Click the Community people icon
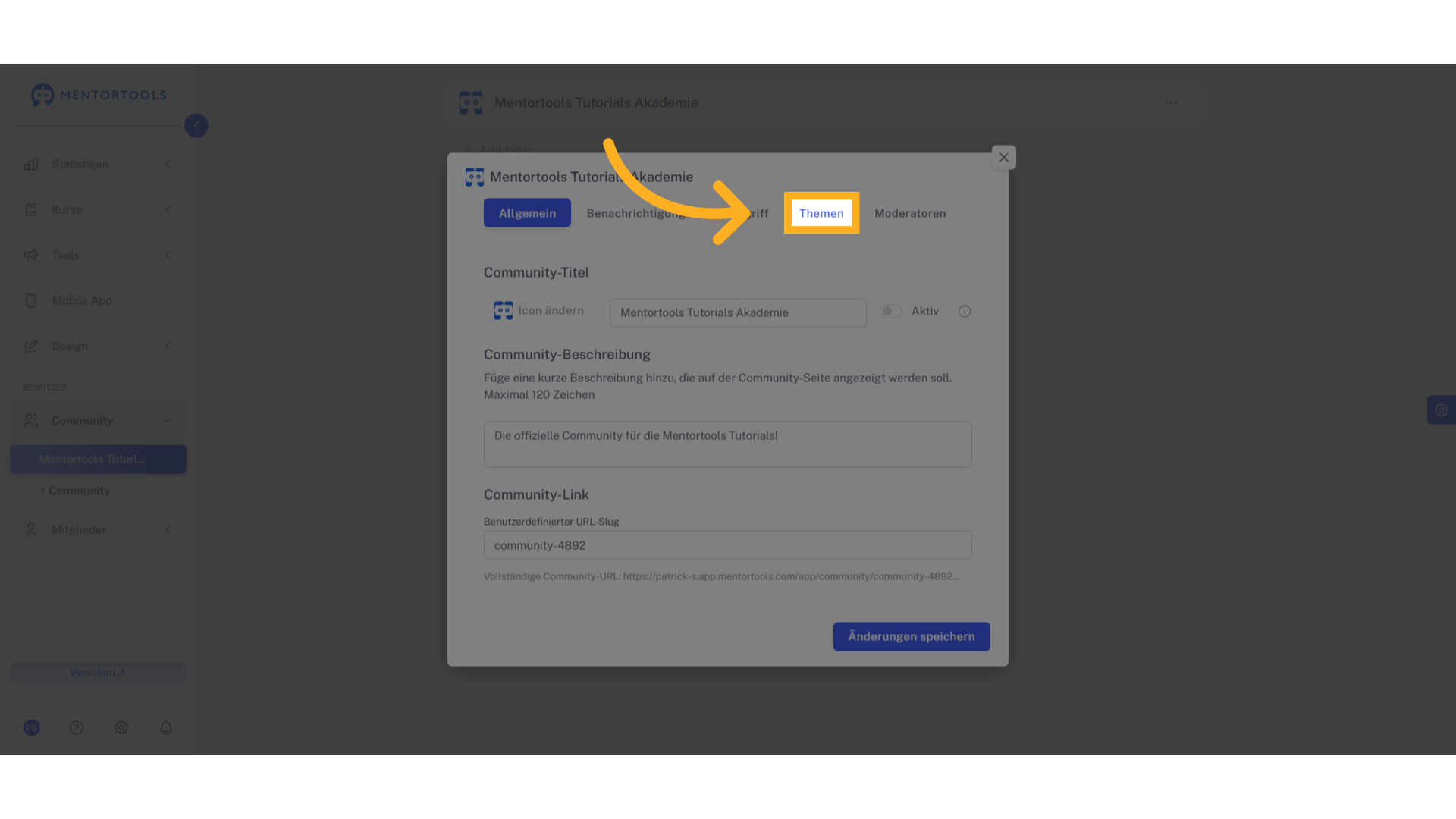Viewport: 1456px width, 819px height. pyautogui.click(x=31, y=420)
